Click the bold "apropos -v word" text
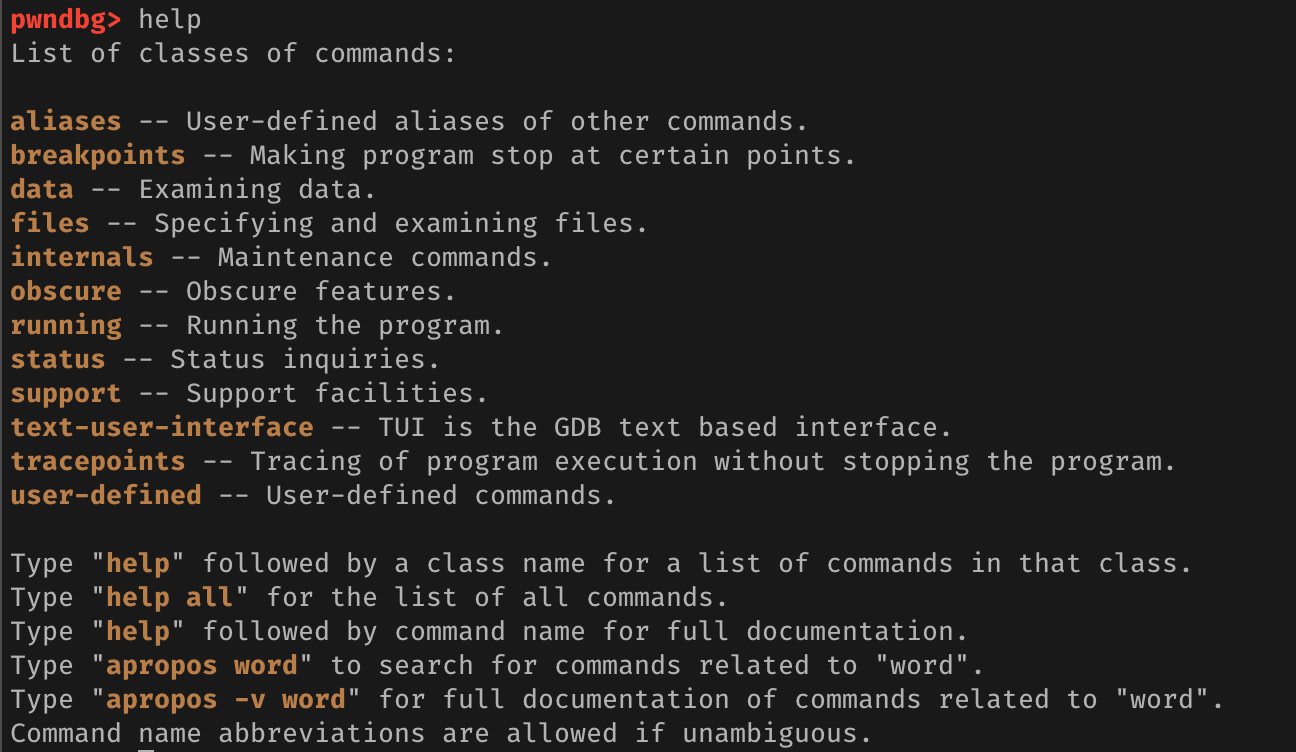 click(x=233, y=699)
